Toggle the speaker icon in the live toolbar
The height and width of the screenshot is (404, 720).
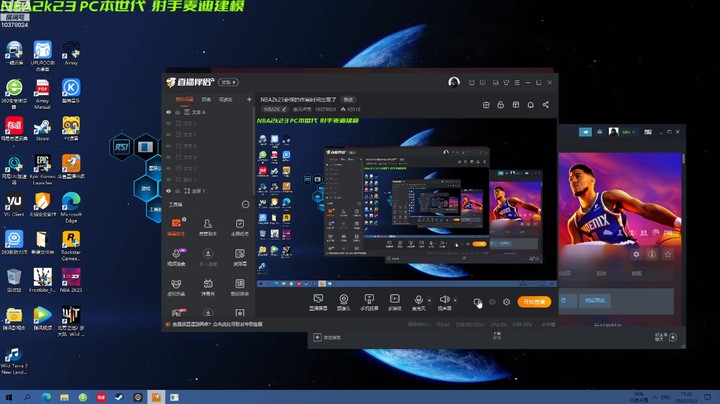444,300
